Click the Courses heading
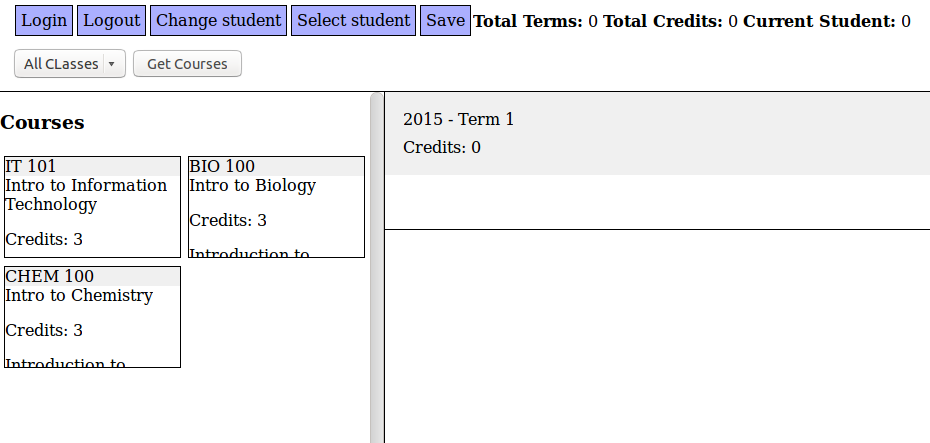The width and height of the screenshot is (930, 443). 42,123
